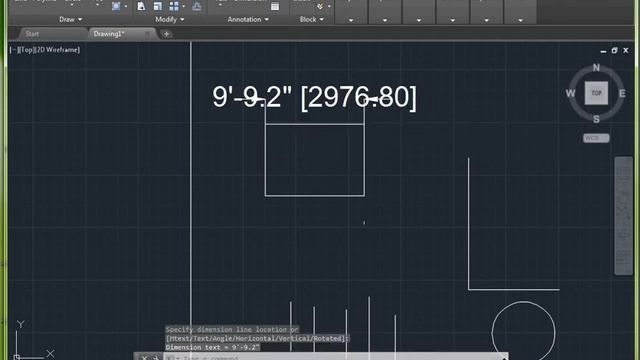Screen dimensions: 640x360
Task: Click "Specify dimension line location or" text
Action: [232, 329]
